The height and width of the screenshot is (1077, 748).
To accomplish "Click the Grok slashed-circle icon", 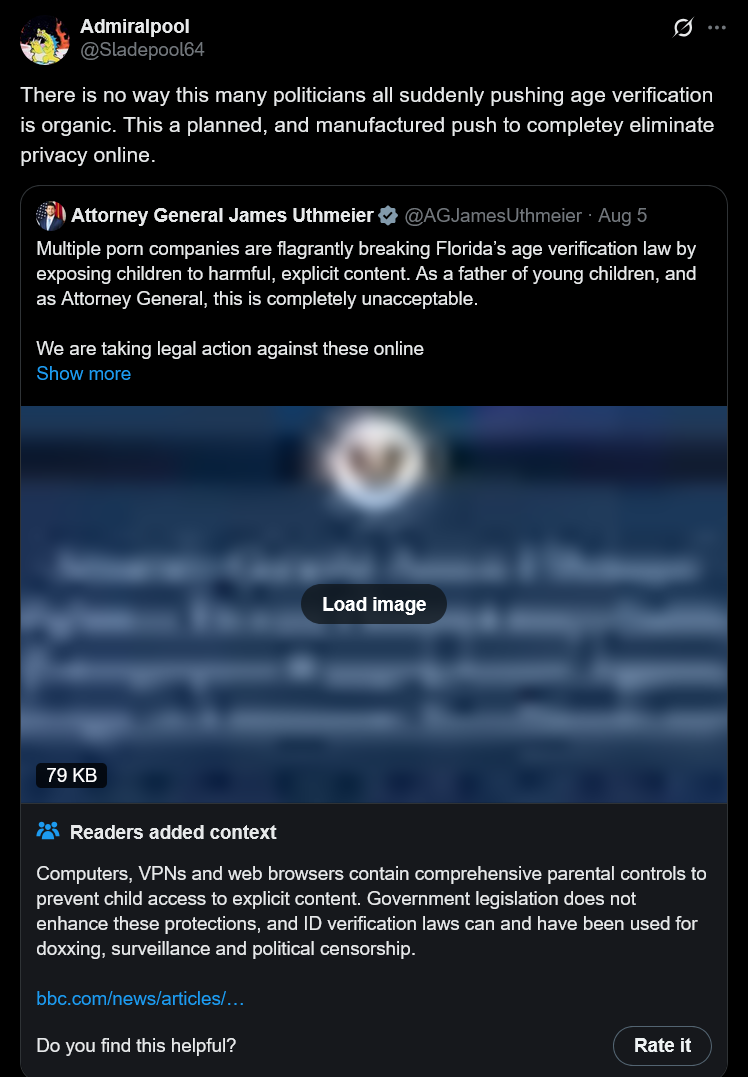I will pyautogui.click(x=683, y=27).
